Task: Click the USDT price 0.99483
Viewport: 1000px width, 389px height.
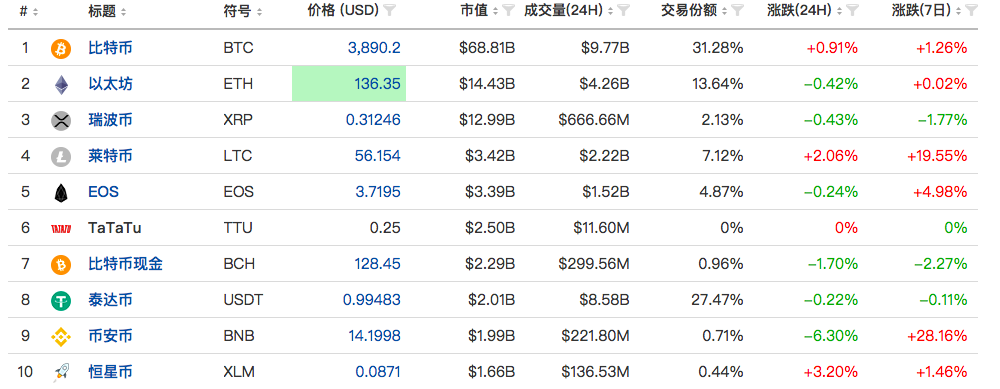Action: pyautogui.click(x=372, y=300)
